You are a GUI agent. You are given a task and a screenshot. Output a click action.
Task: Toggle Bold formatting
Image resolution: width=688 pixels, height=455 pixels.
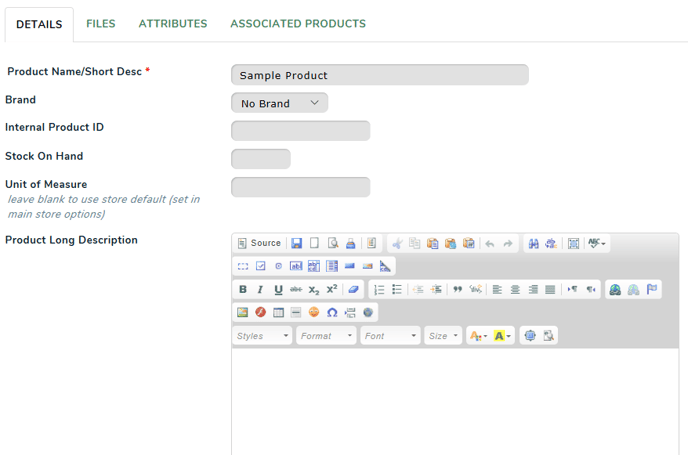coord(243,290)
